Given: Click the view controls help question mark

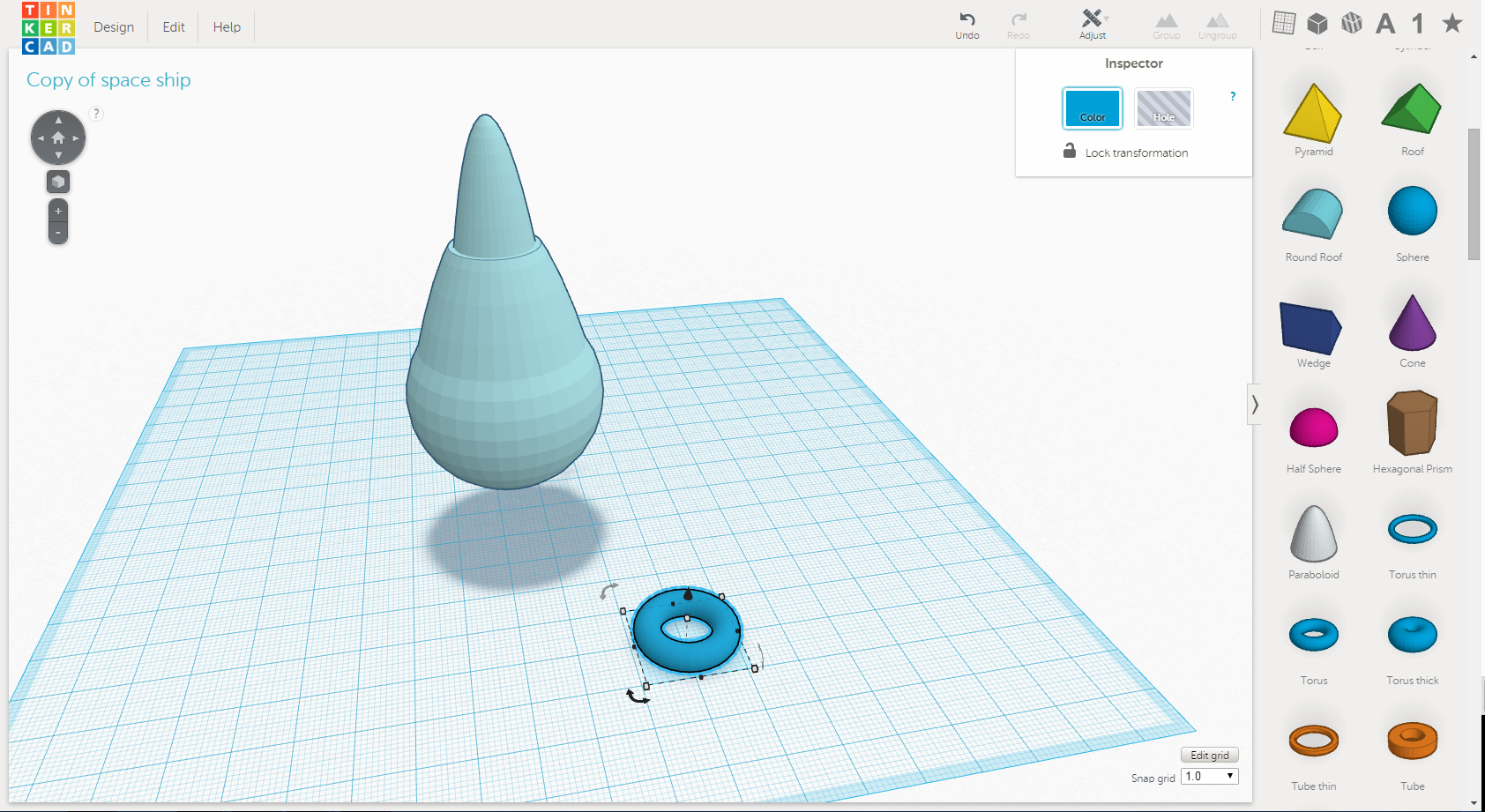Looking at the screenshot, I should tap(96, 113).
